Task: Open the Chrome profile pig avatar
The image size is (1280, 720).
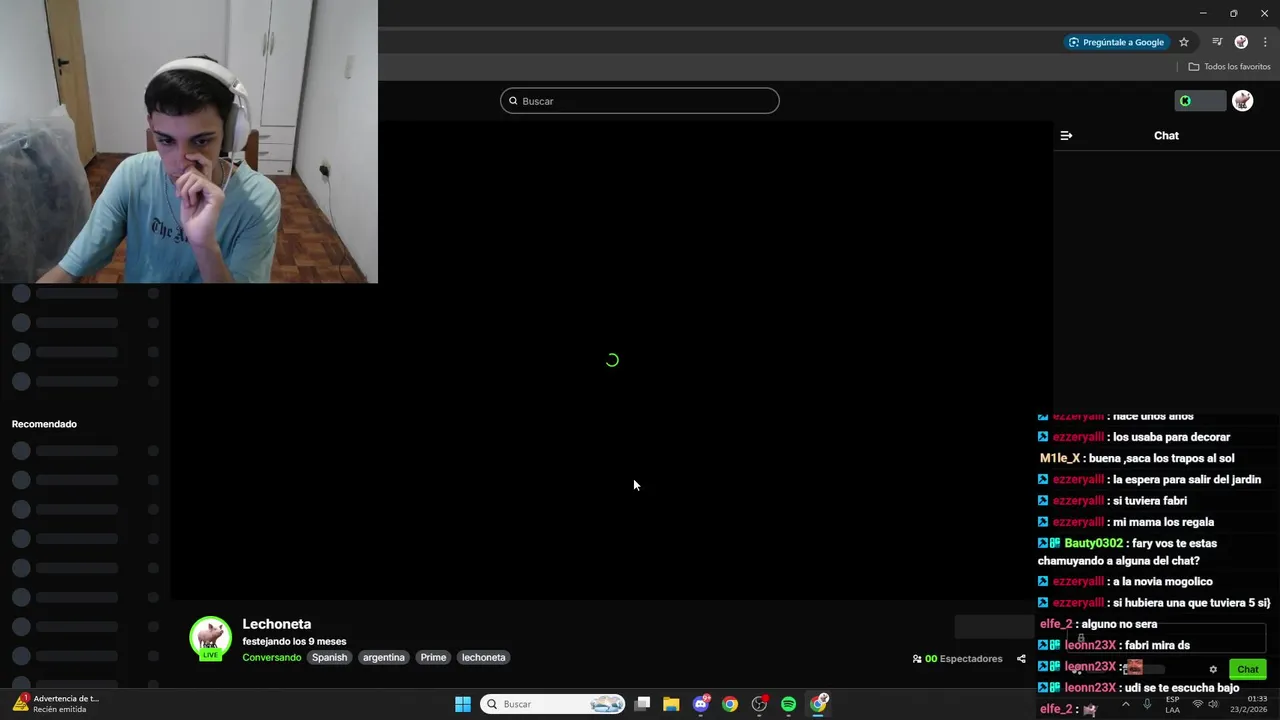Action: (x=1241, y=42)
